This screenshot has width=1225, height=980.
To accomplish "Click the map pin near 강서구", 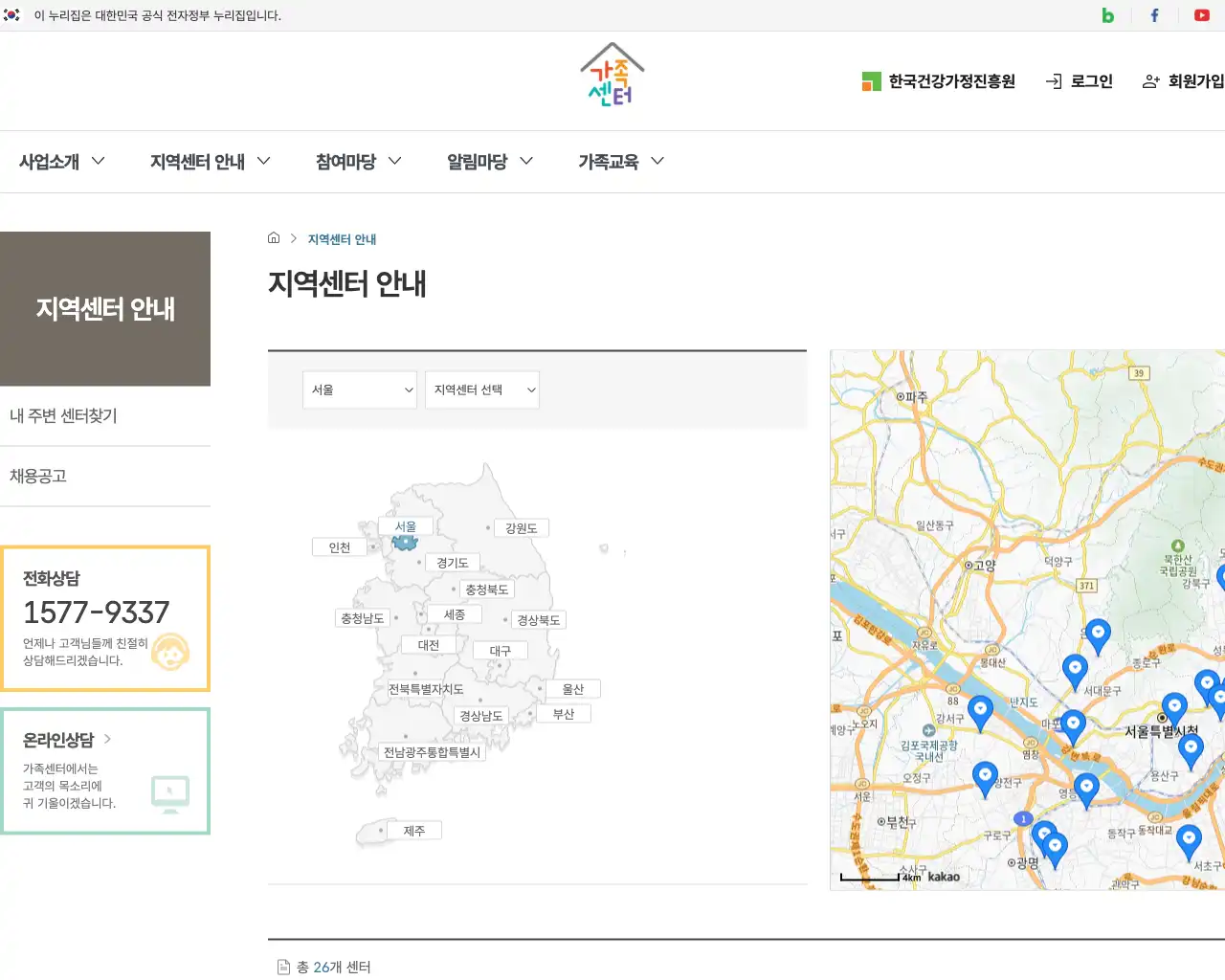I will tap(980, 712).
